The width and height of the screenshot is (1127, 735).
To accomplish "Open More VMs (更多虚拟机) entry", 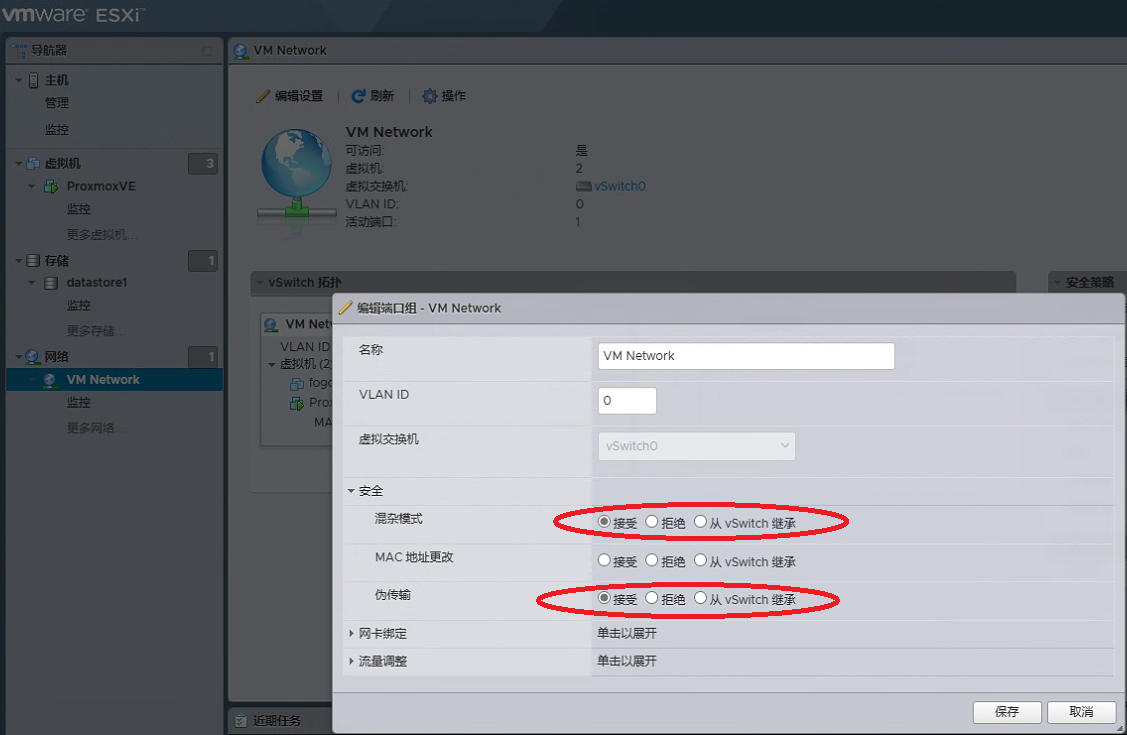I will tap(102, 235).
